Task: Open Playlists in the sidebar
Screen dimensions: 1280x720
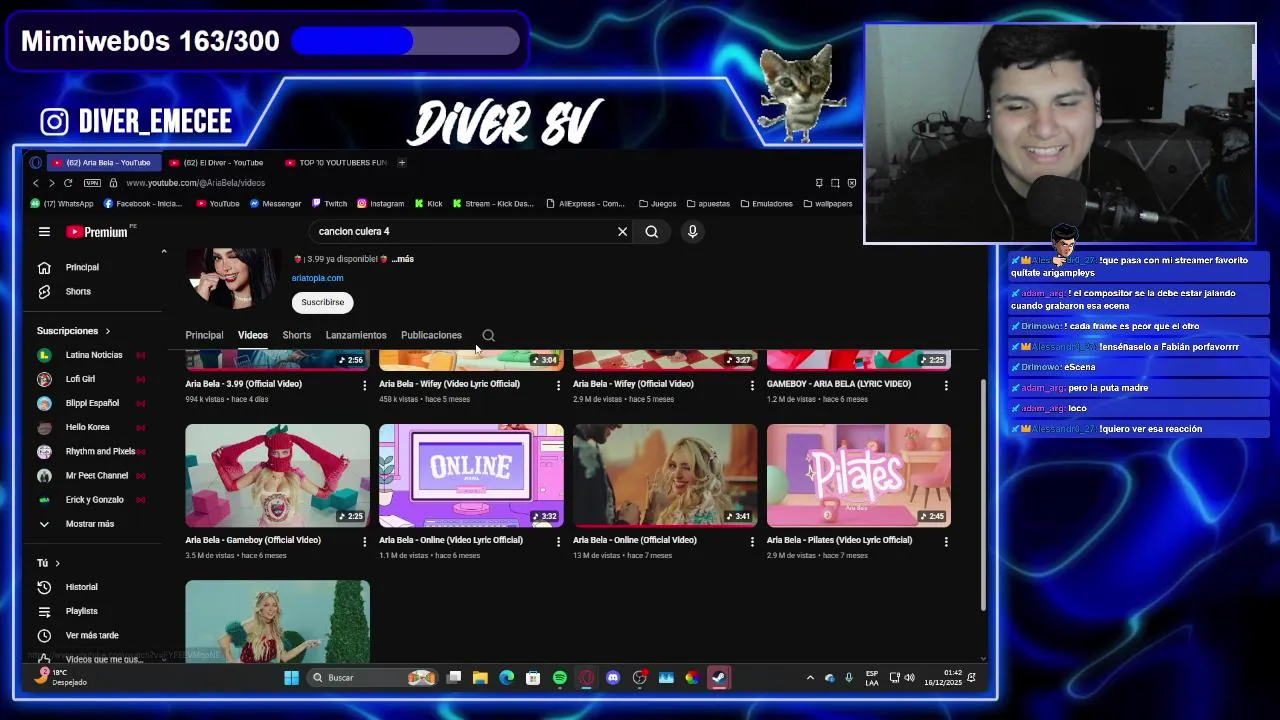Action: coord(82,611)
